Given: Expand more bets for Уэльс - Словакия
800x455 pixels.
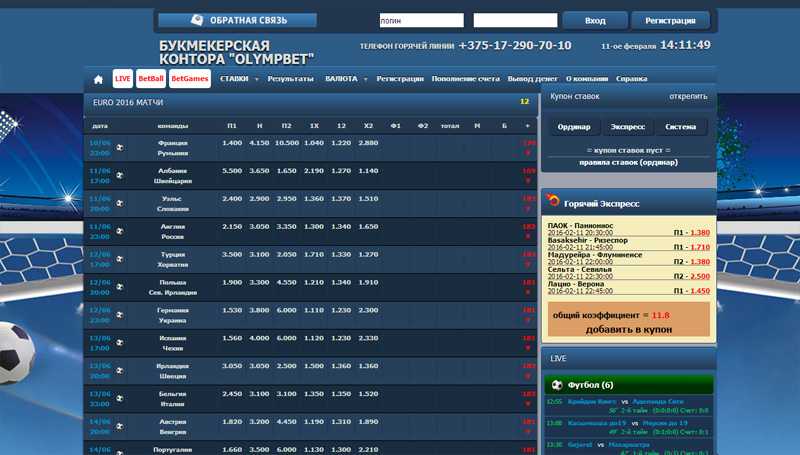Looking at the screenshot, I should (528, 204).
